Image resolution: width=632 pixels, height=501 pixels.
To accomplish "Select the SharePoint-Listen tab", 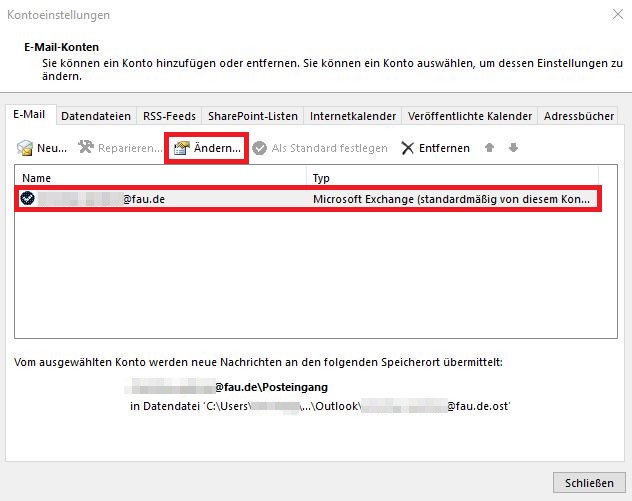I will coord(252,116).
